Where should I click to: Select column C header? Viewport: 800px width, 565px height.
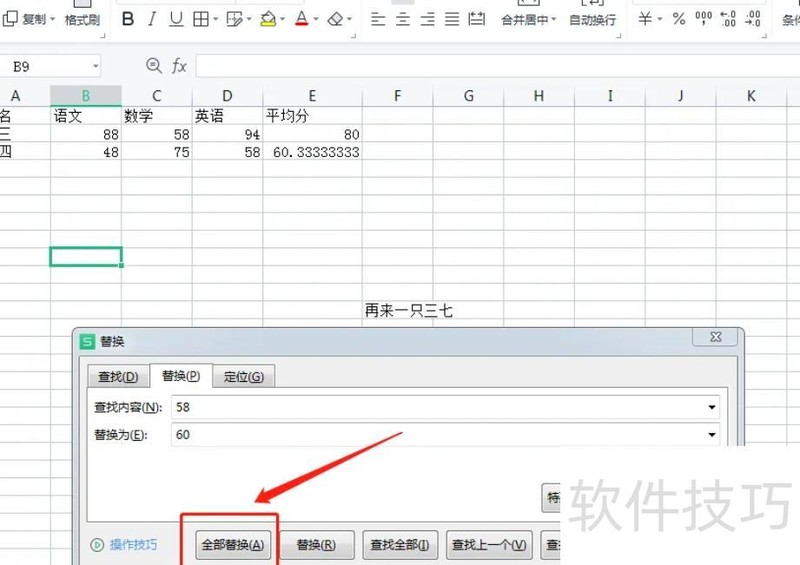157,96
